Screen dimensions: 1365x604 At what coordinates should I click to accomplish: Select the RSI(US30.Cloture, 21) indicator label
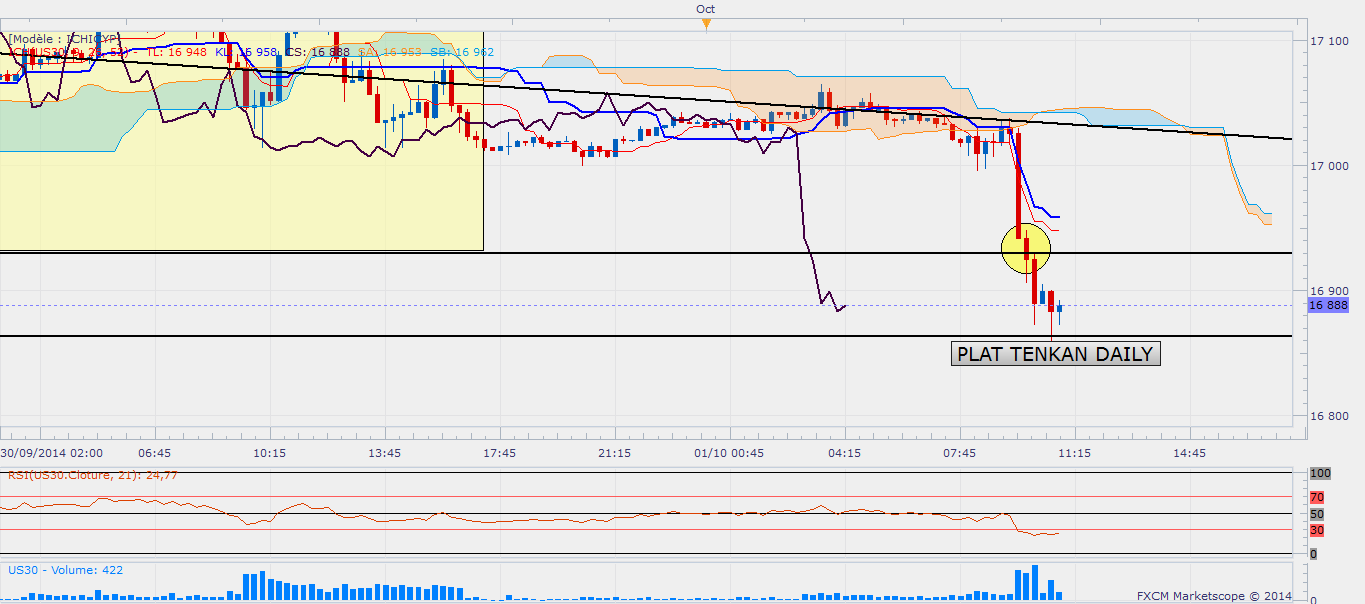pyautogui.click(x=92, y=475)
